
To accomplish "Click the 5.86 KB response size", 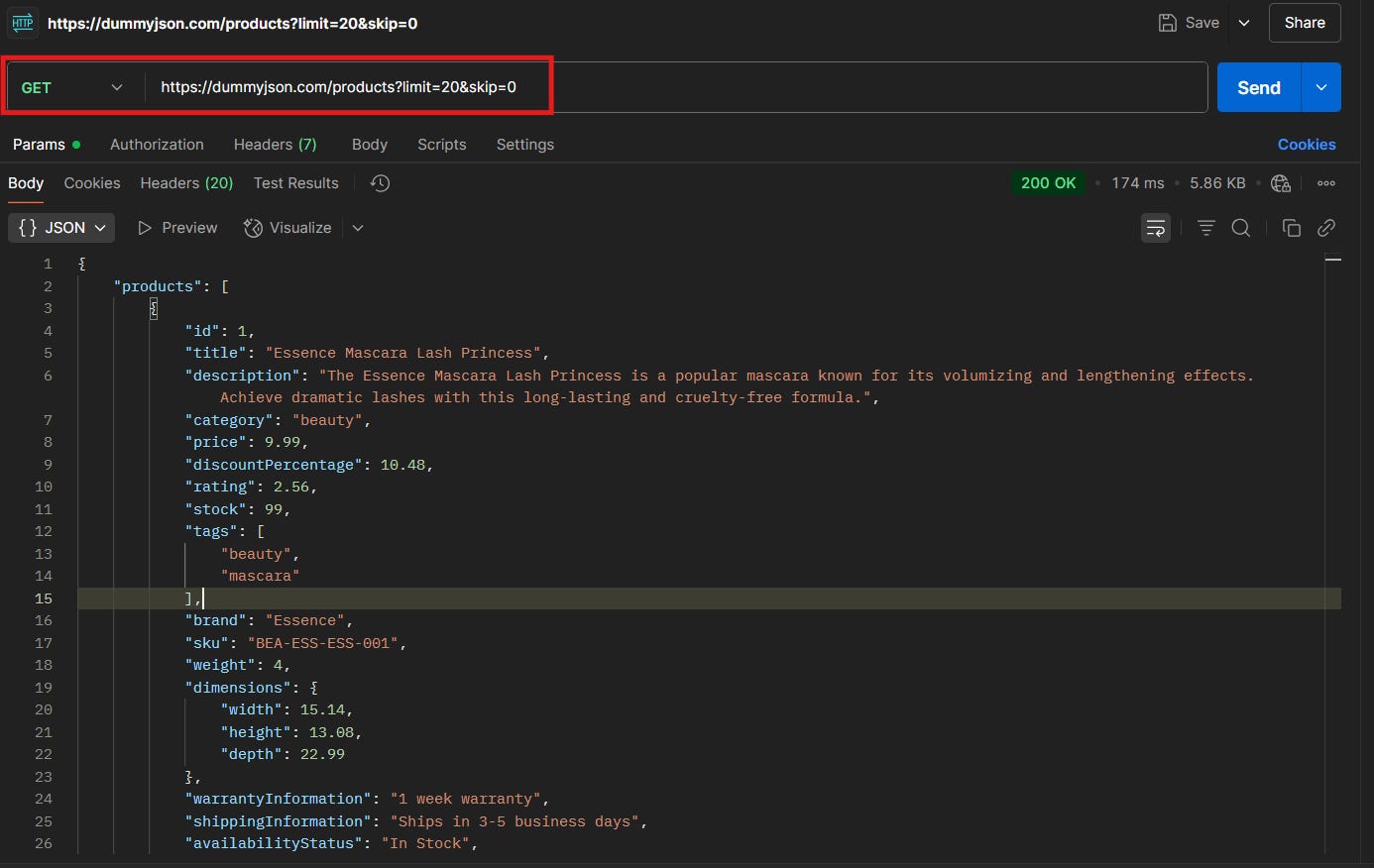I will coord(1217,183).
